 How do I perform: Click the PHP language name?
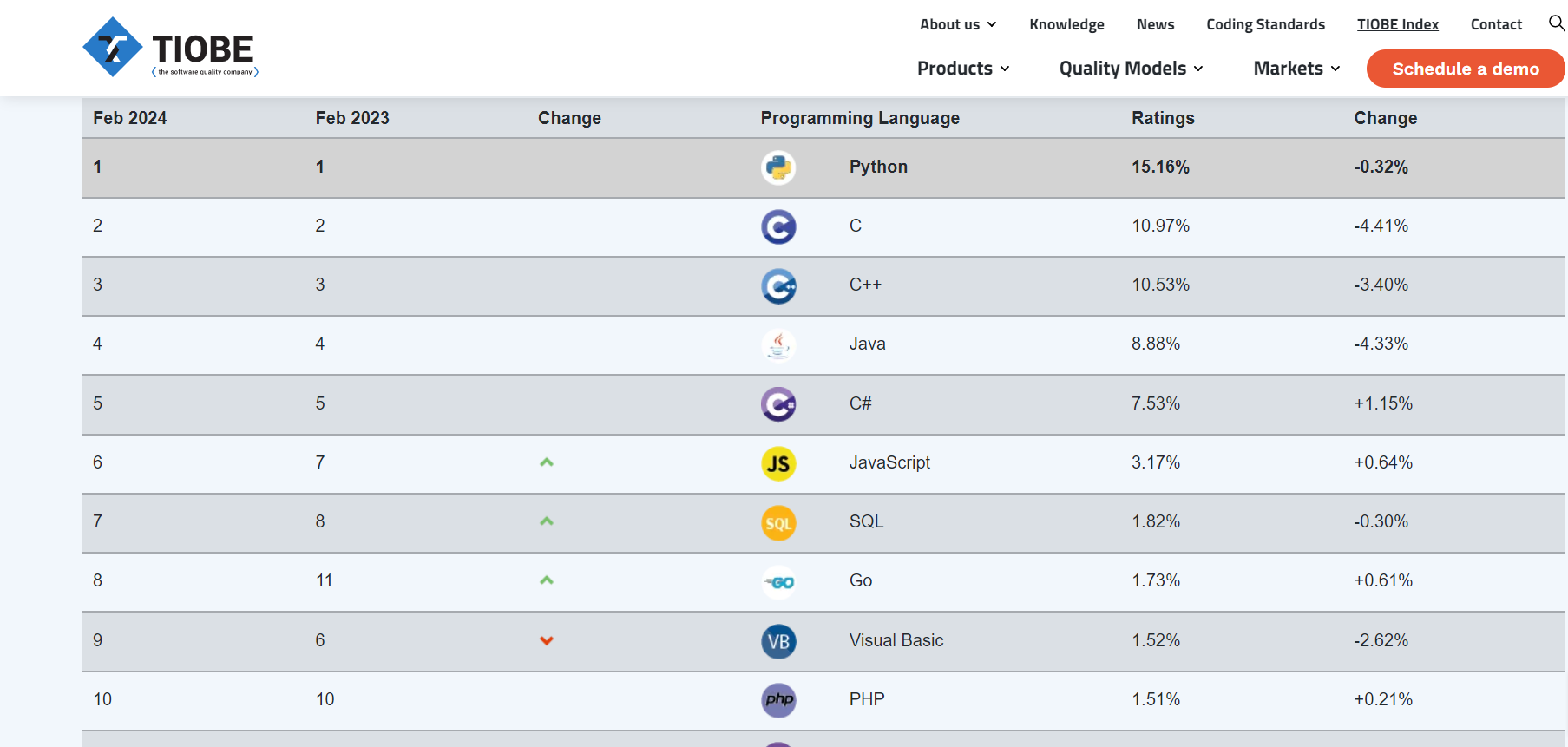point(867,699)
